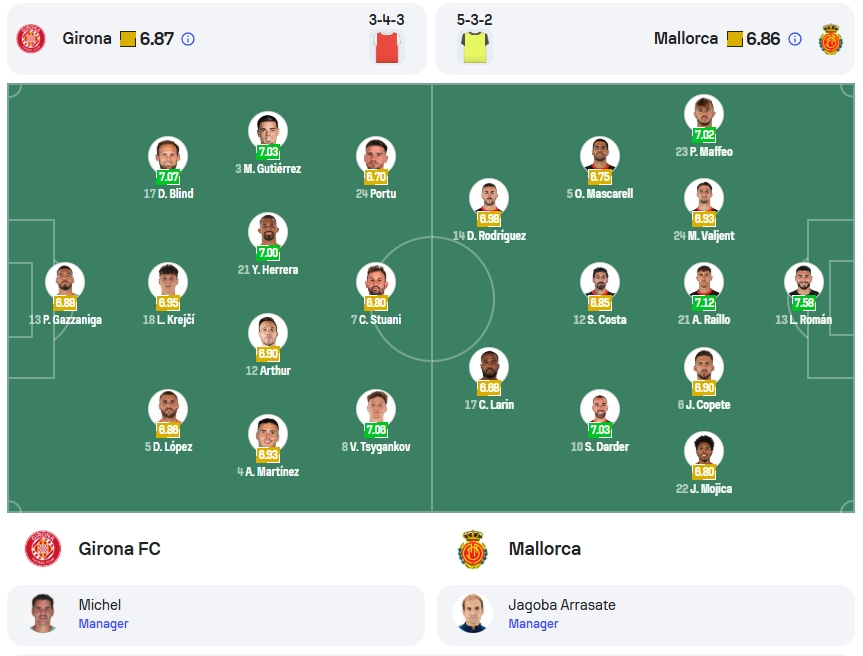Open L. Román's goalkeeper avatar
The height and width of the screenshot is (656, 863).
point(804,282)
